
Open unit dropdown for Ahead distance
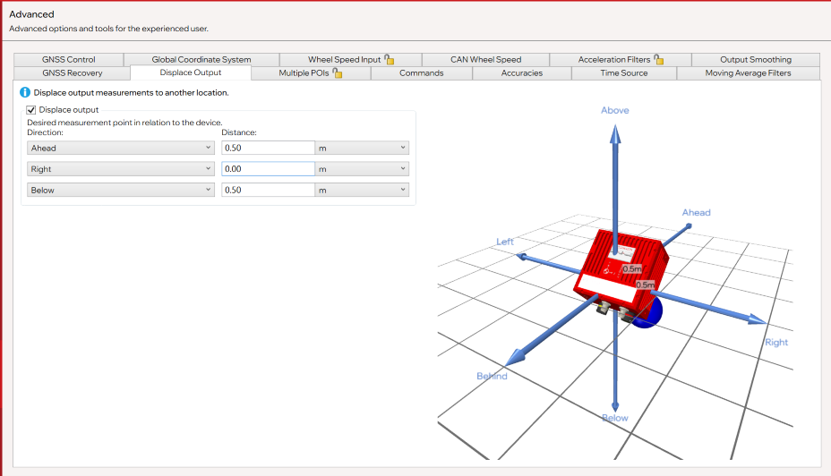point(362,148)
